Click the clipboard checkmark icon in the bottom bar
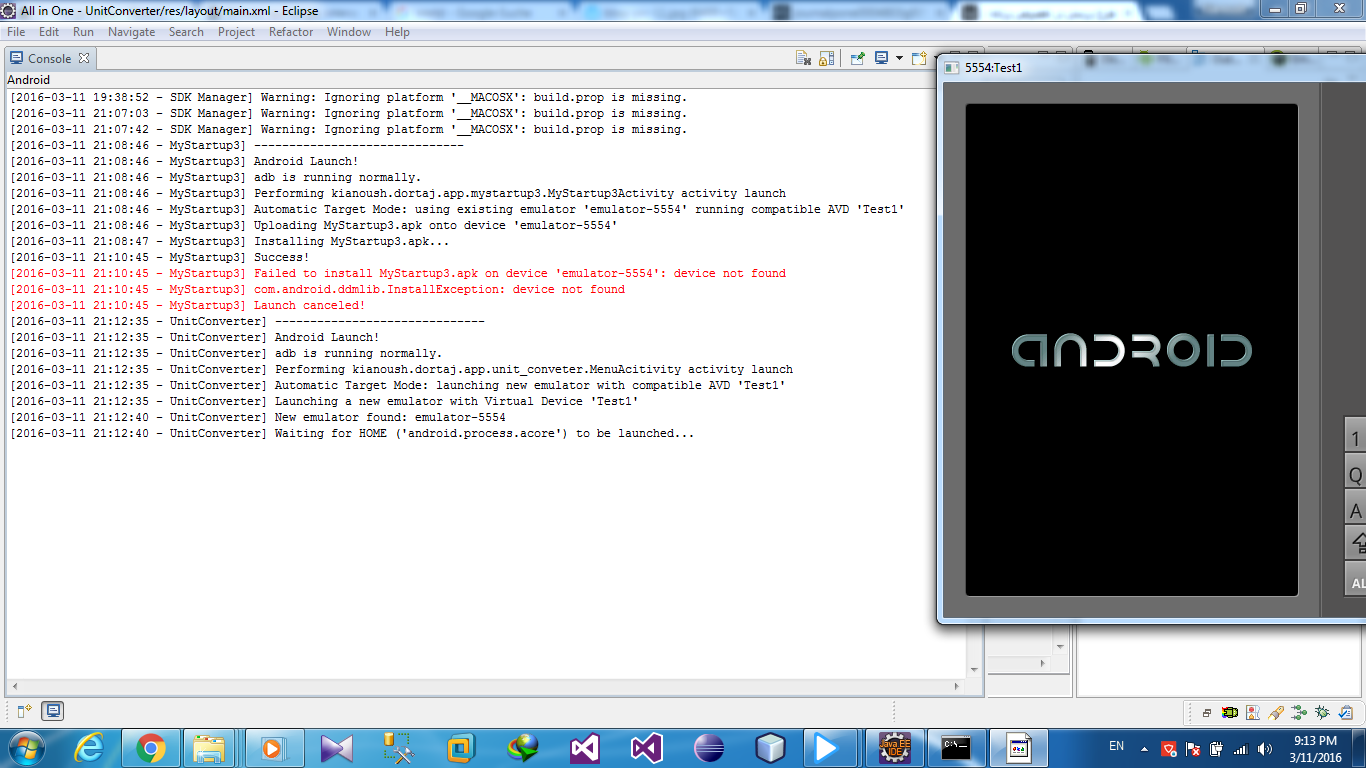The height and width of the screenshot is (768, 1366). 1346,713
